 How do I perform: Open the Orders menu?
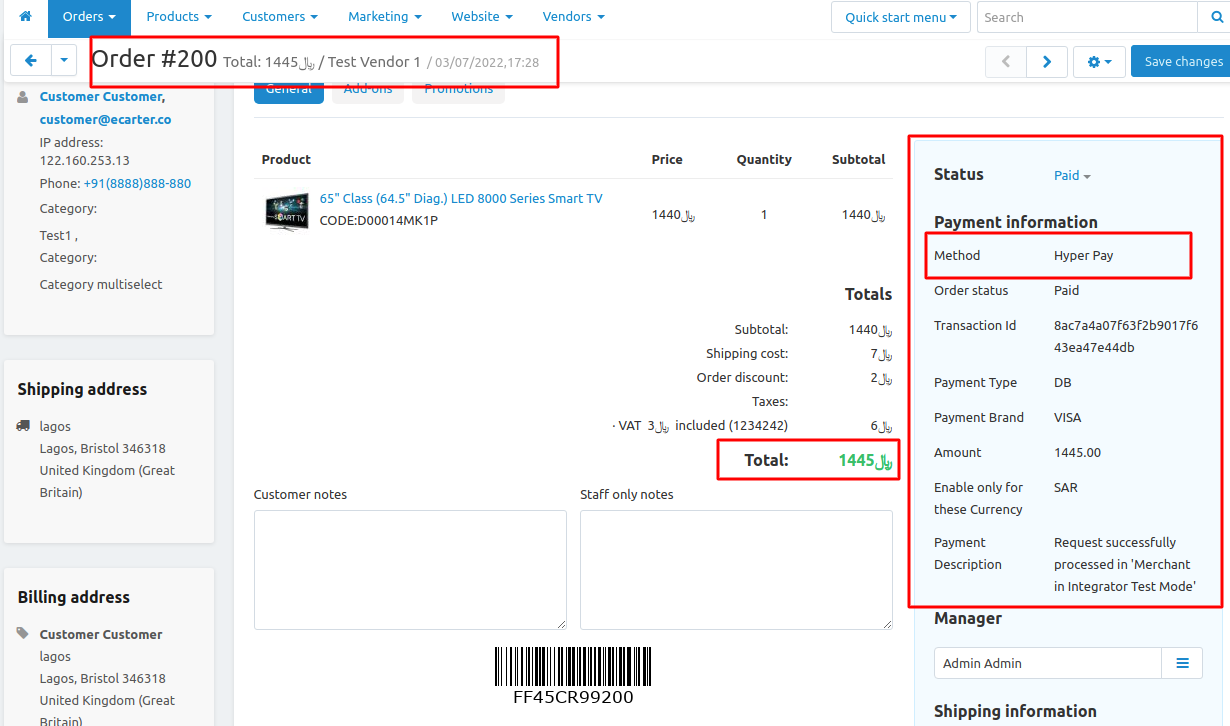point(89,17)
